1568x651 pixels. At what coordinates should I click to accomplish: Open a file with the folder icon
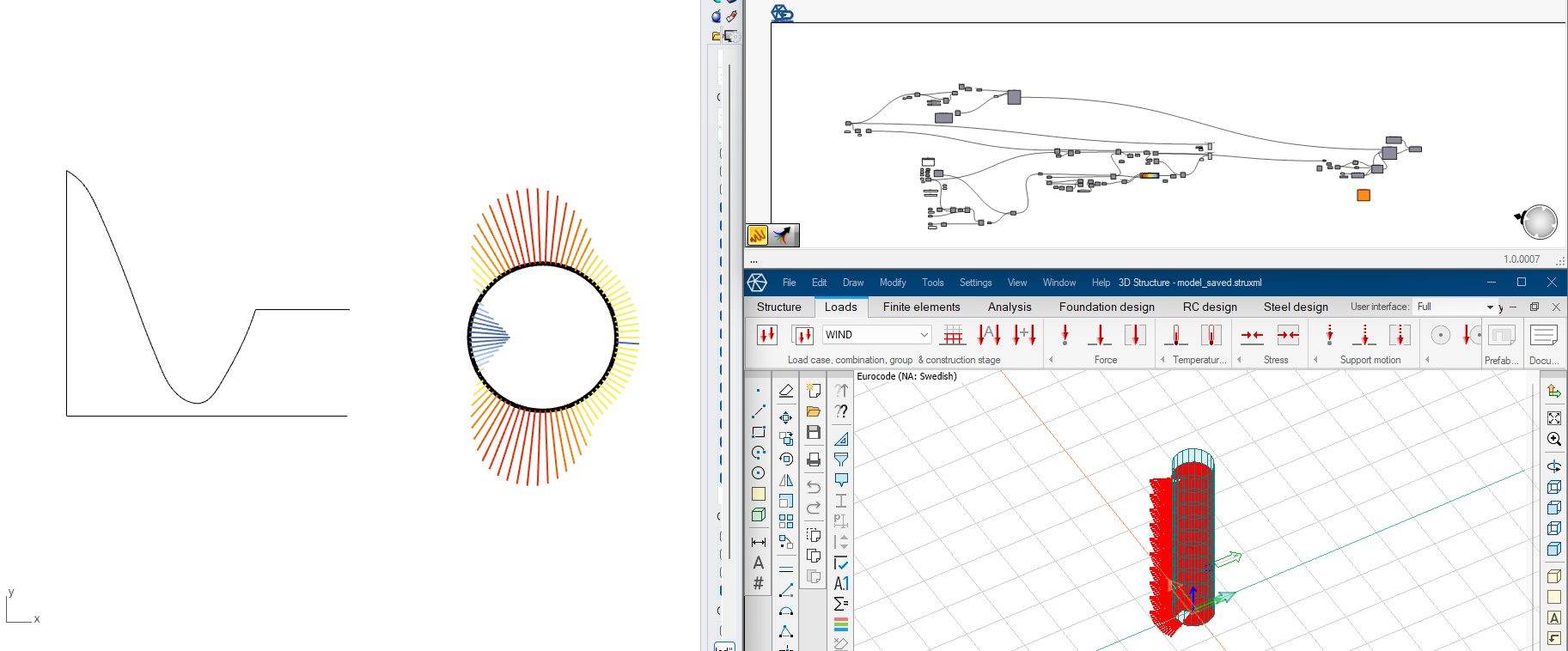814,412
